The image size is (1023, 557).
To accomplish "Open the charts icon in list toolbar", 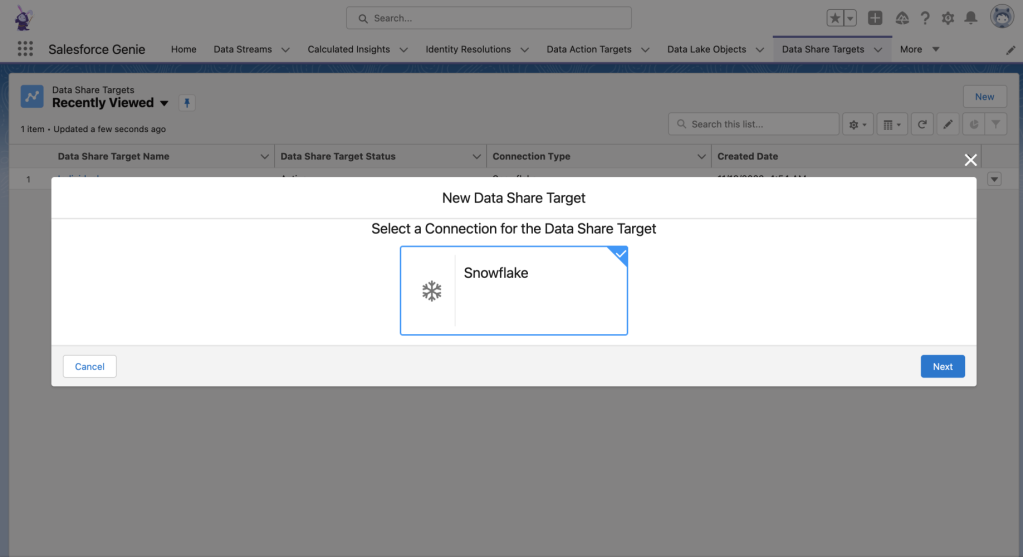I will (x=973, y=124).
